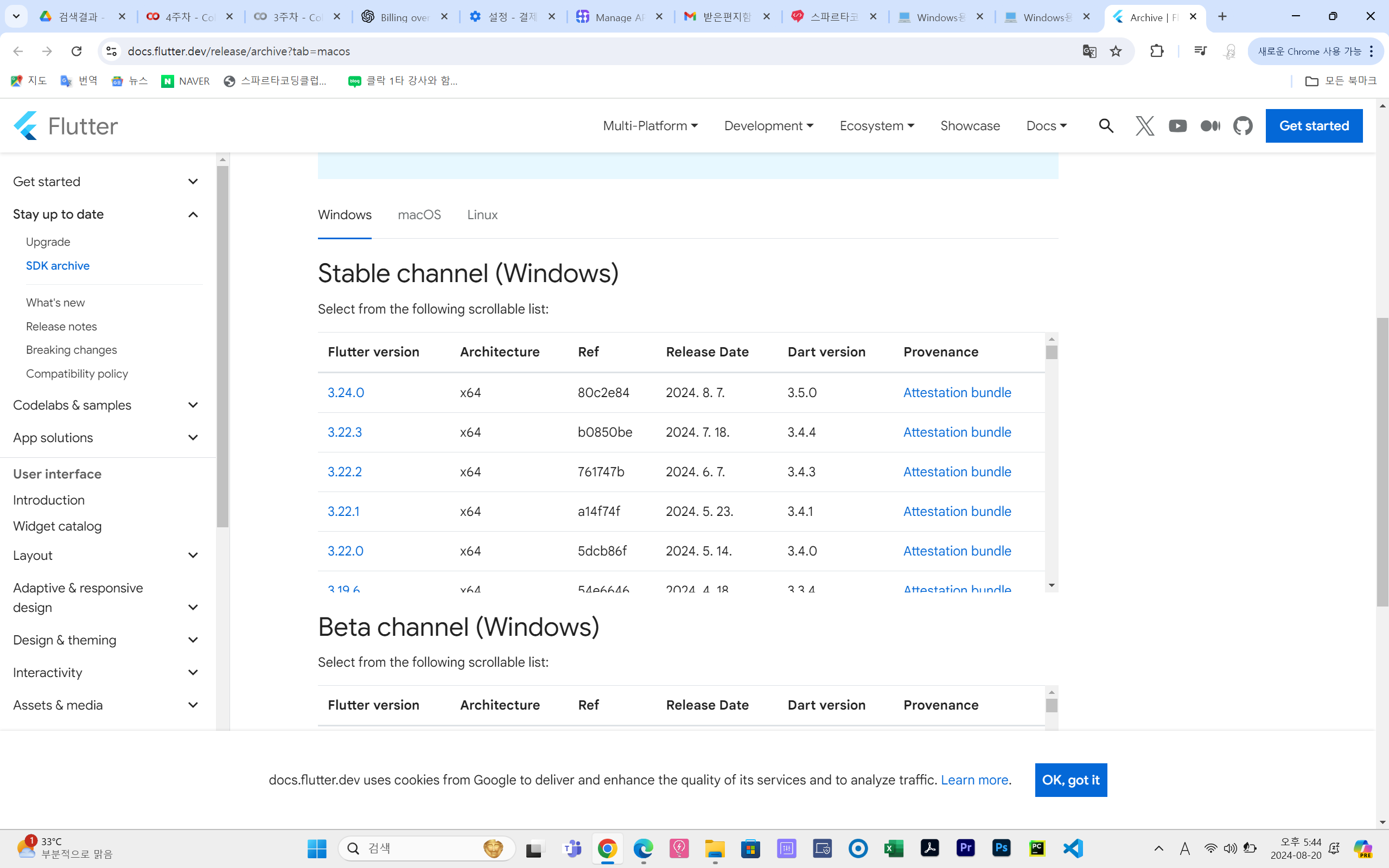Switch to the Manage API browser tab
This screenshot has height=868, width=1389.
coord(619,17)
